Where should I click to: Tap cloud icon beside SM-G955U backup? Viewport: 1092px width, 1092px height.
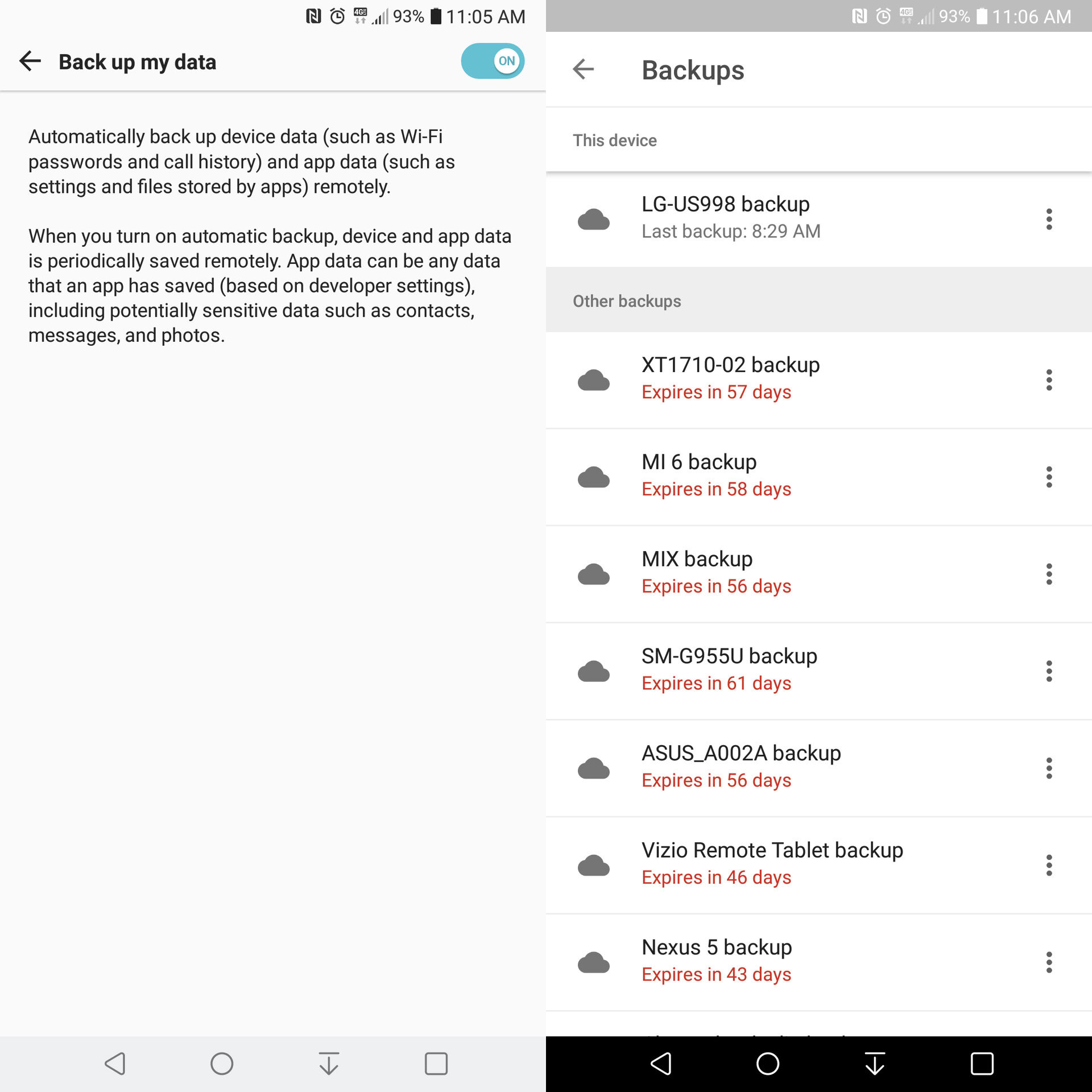[593, 671]
